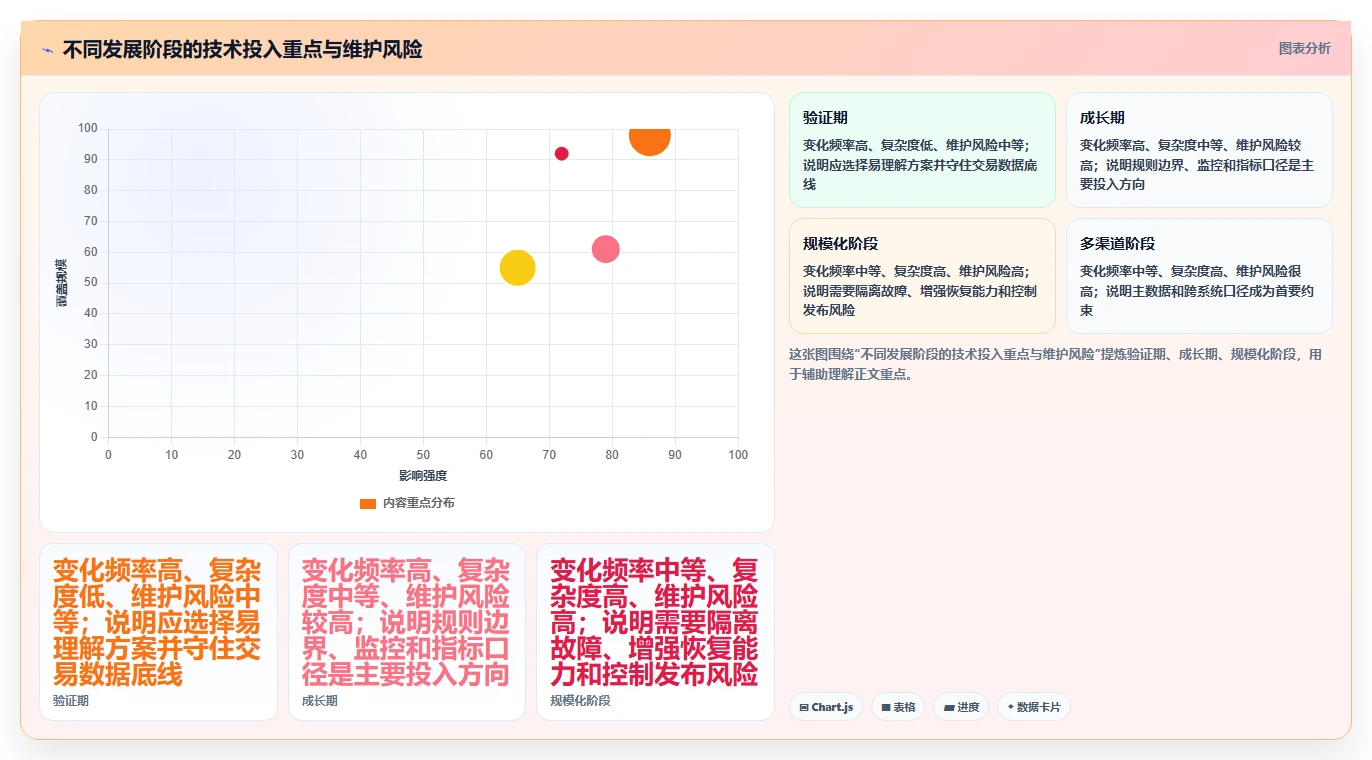Click the page title 不同发展阶段的技术投入重点与维护风险

click(242, 50)
